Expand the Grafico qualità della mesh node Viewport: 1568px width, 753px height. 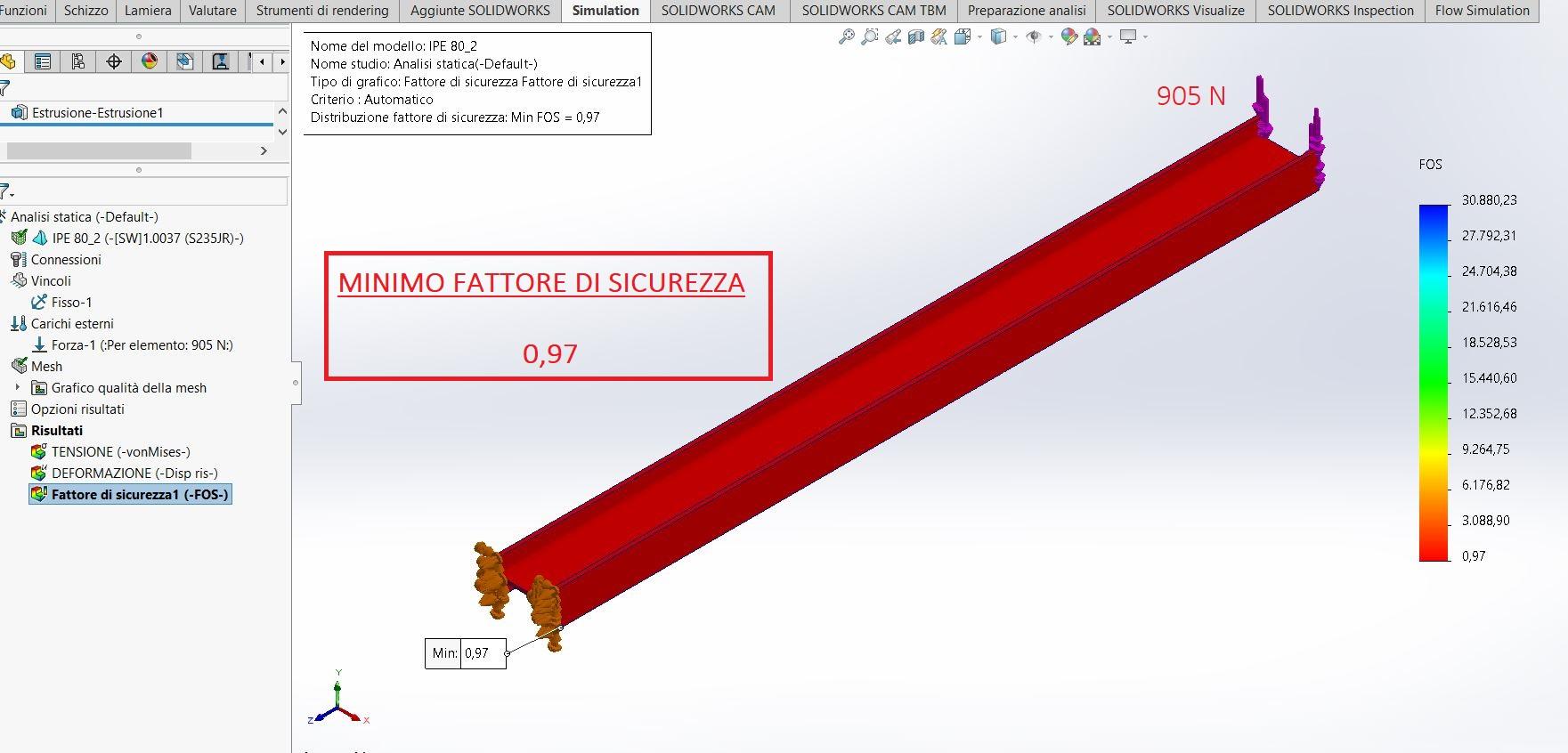pos(17,387)
